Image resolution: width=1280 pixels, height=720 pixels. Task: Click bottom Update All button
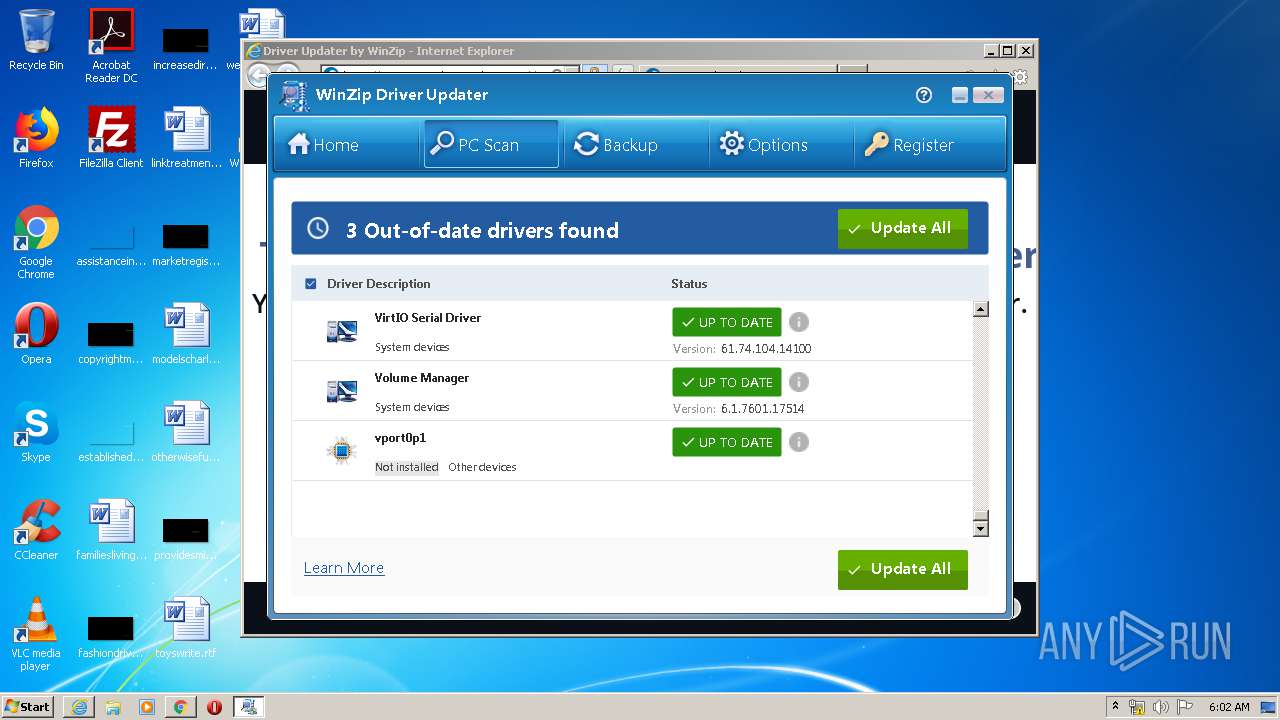[x=903, y=570]
